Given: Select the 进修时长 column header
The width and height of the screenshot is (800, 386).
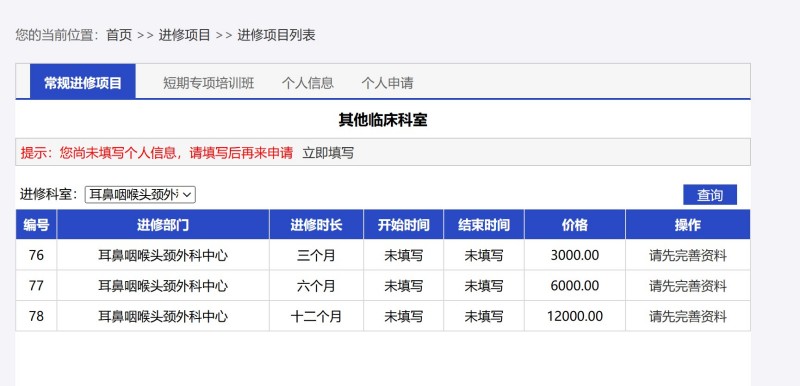Looking at the screenshot, I should click(316, 224).
